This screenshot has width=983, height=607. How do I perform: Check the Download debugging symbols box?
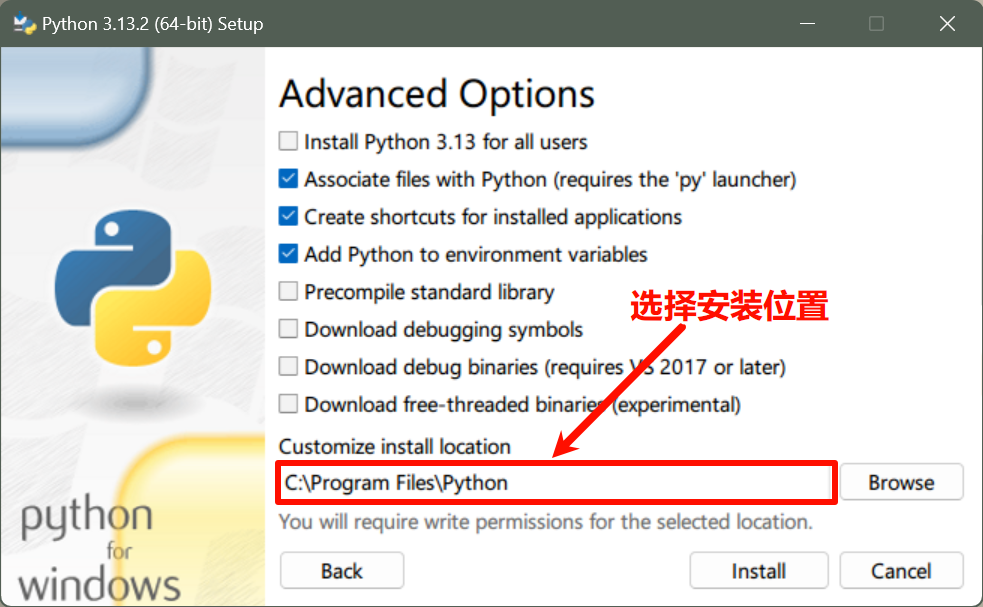288,329
